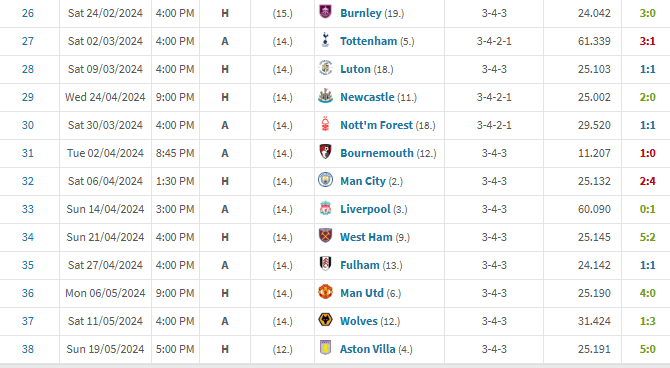This screenshot has height=368, width=670.
Task: Select matchday 33 number link
Action: [28, 209]
